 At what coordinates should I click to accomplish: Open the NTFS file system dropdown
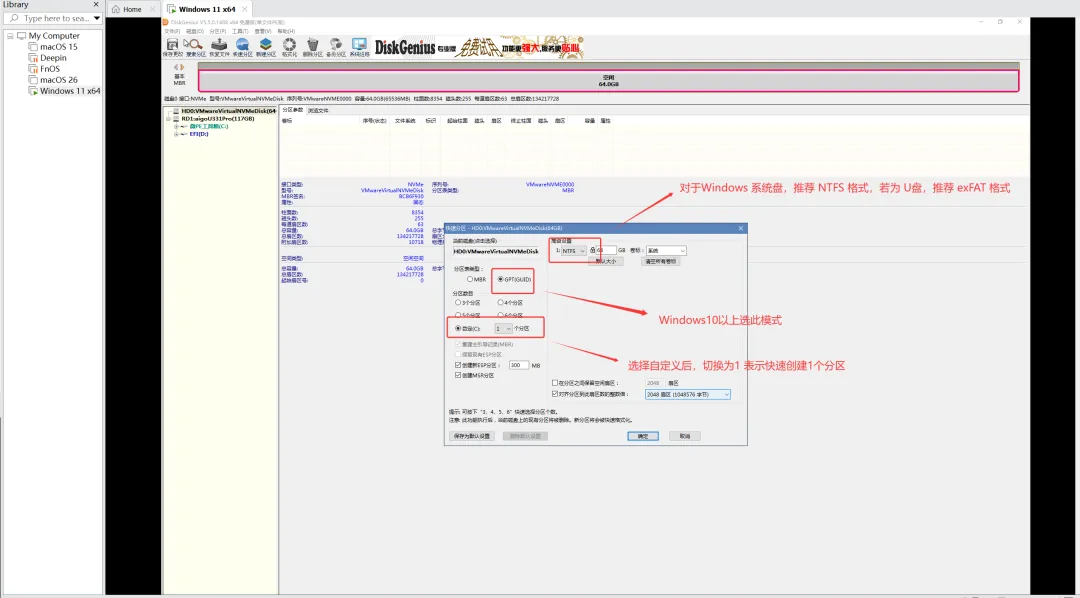pos(573,251)
